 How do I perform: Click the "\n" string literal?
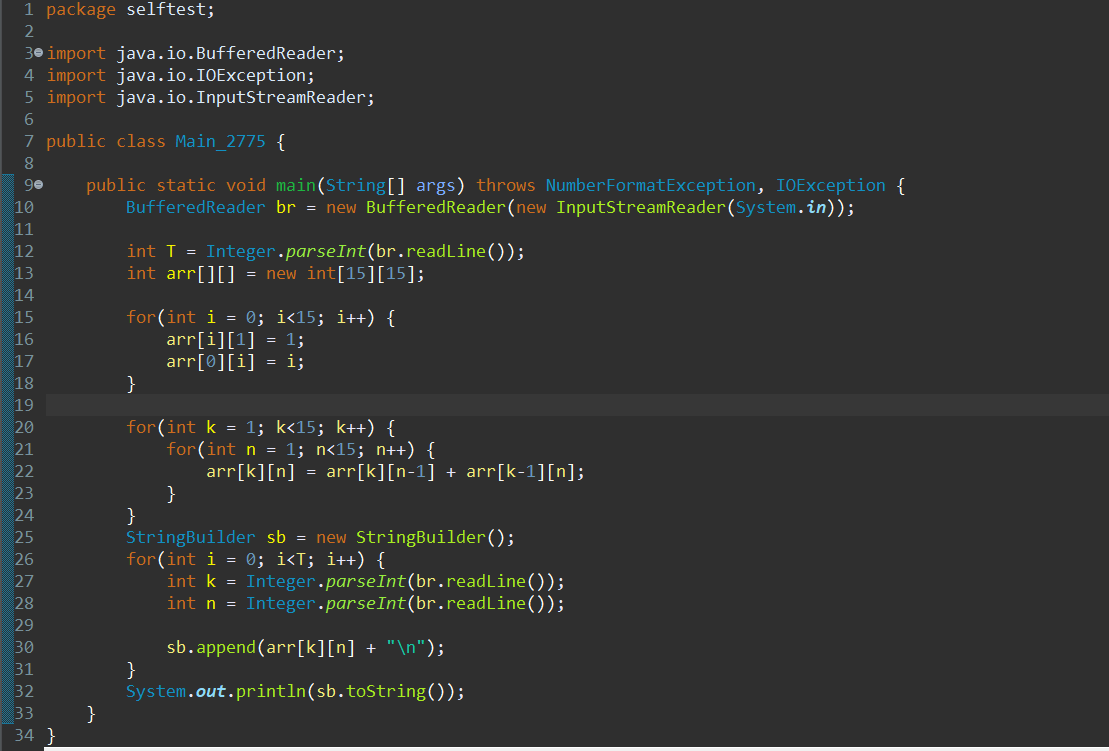coord(406,647)
